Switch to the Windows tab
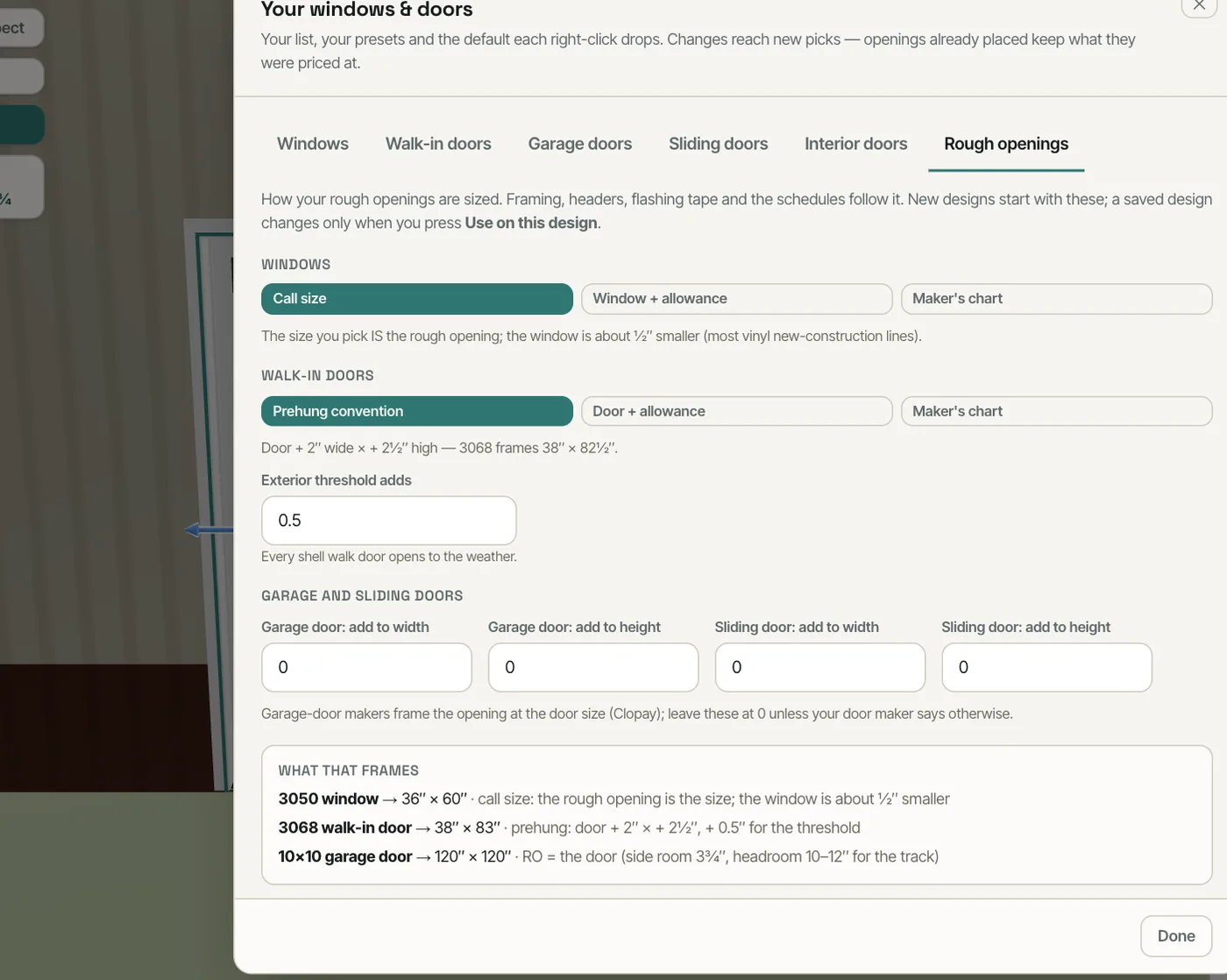Viewport: 1227px width, 980px height. 312,144
